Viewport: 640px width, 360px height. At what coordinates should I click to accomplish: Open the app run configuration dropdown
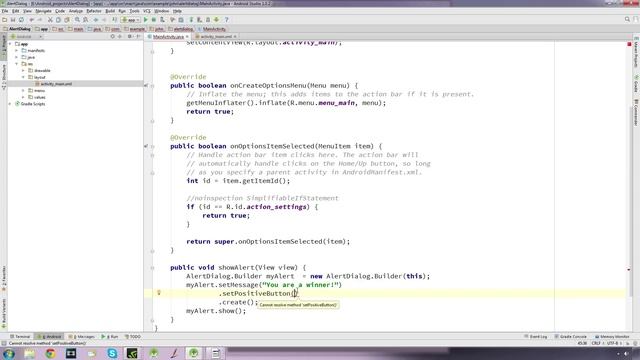click(131, 20)
